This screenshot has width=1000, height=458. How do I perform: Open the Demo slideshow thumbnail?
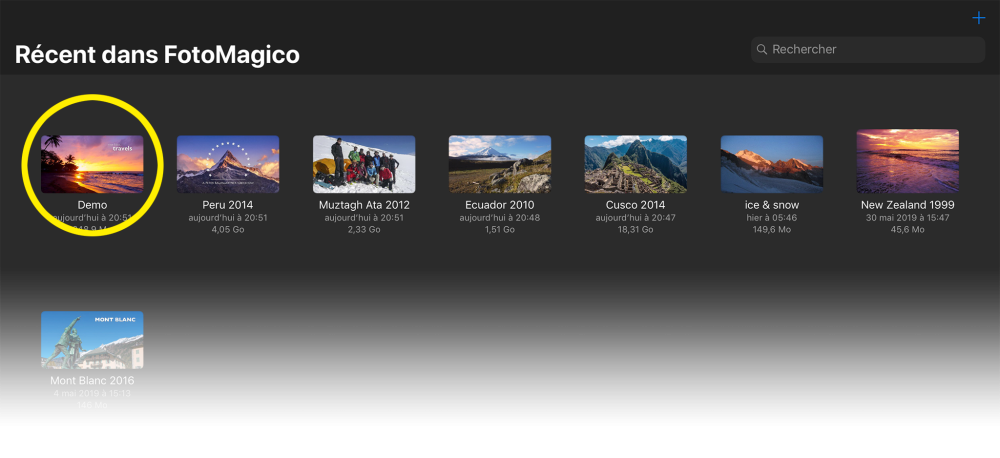[x=92, y=164]
